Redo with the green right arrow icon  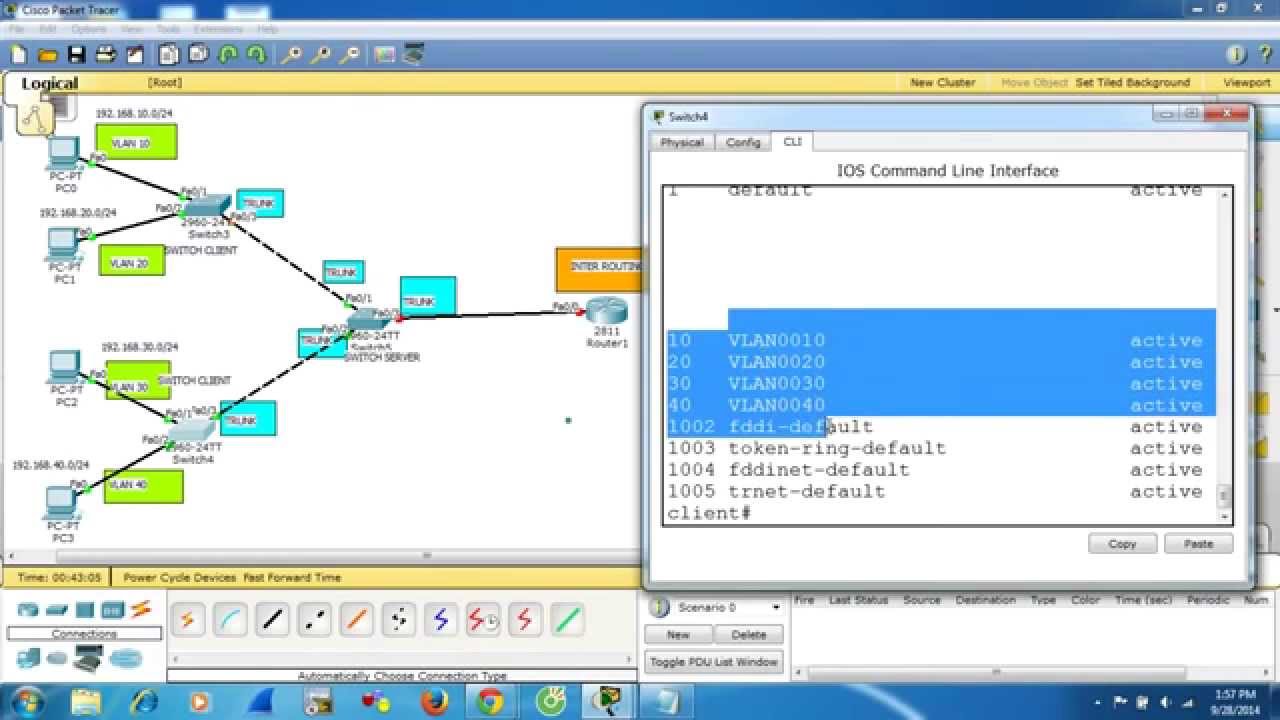click(256, 55)
